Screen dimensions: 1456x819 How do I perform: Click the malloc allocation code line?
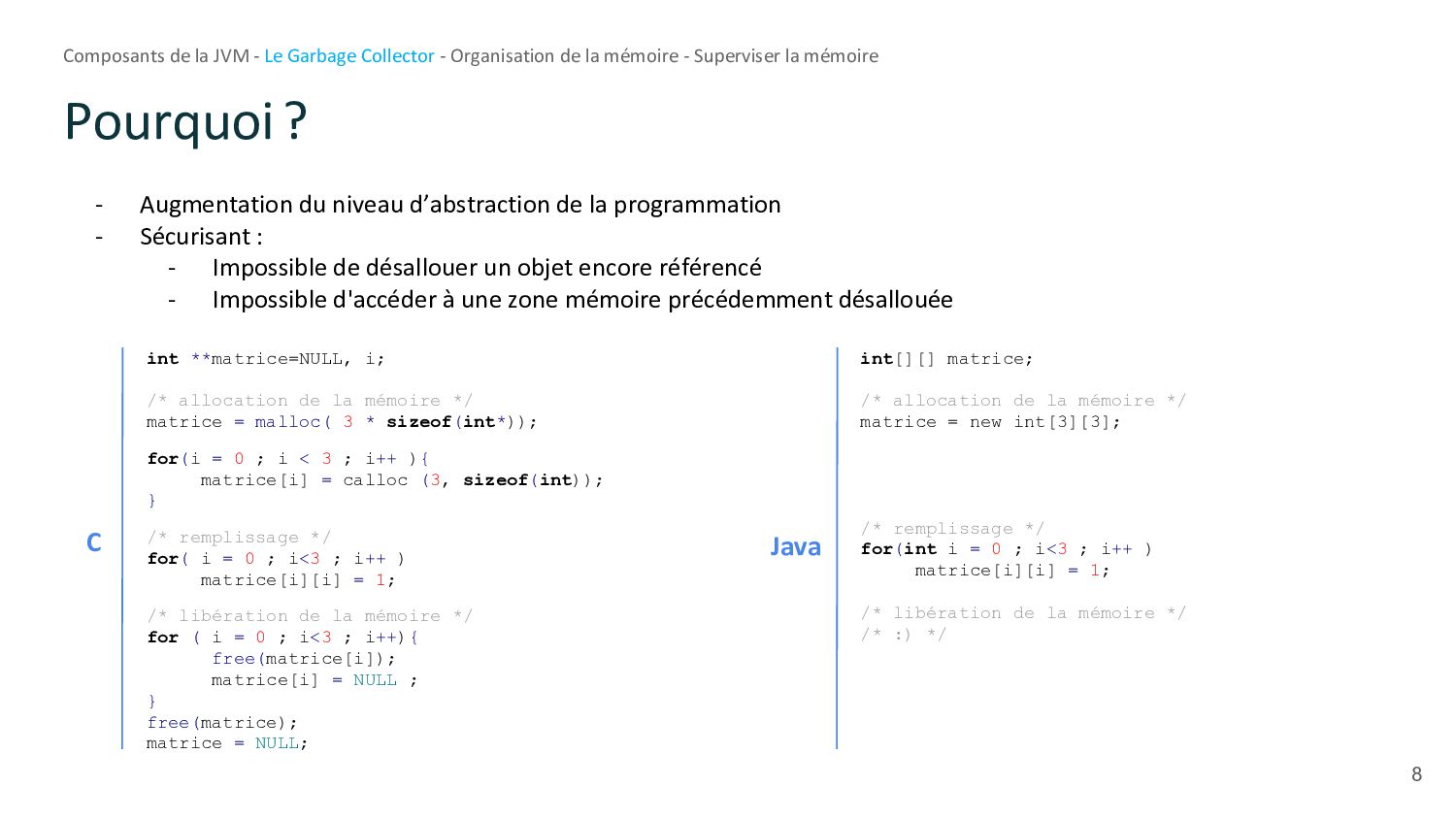[342, 422]
